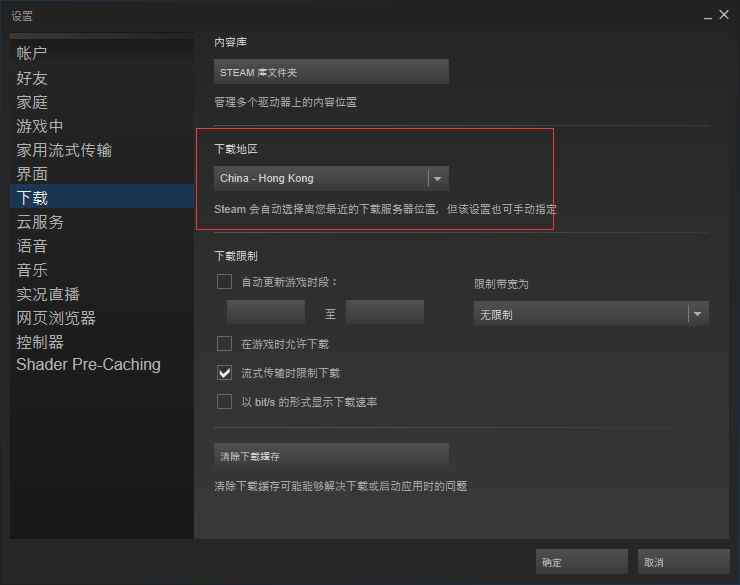
Task: Open the China - Hong Kong download region dropdown
Action: point(331,178)
